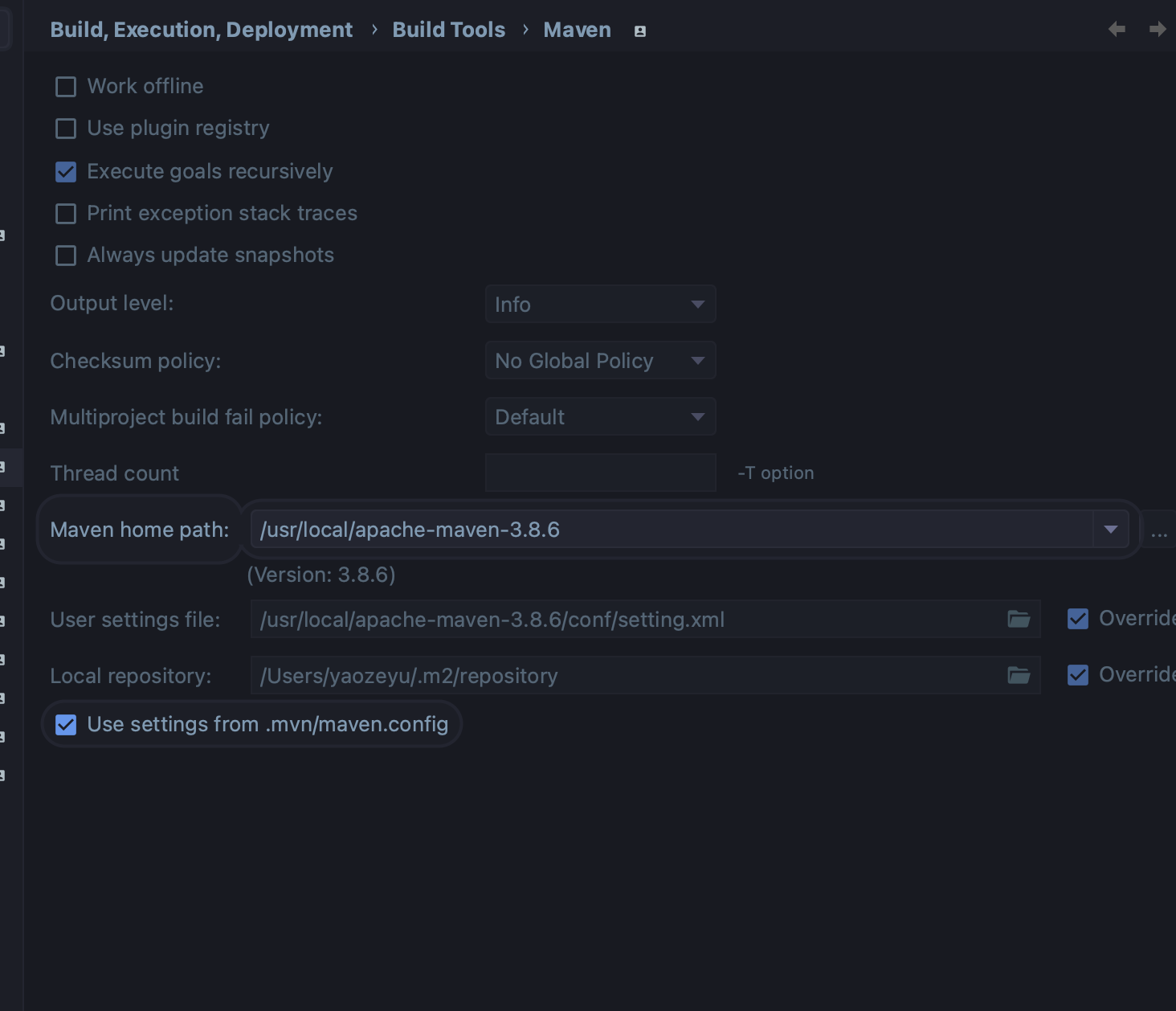The width and height of the screenshot is (1176, 1011).
Task: Enable Work offline checkbox
Action: pyautogui.click(x=66, y=87)
